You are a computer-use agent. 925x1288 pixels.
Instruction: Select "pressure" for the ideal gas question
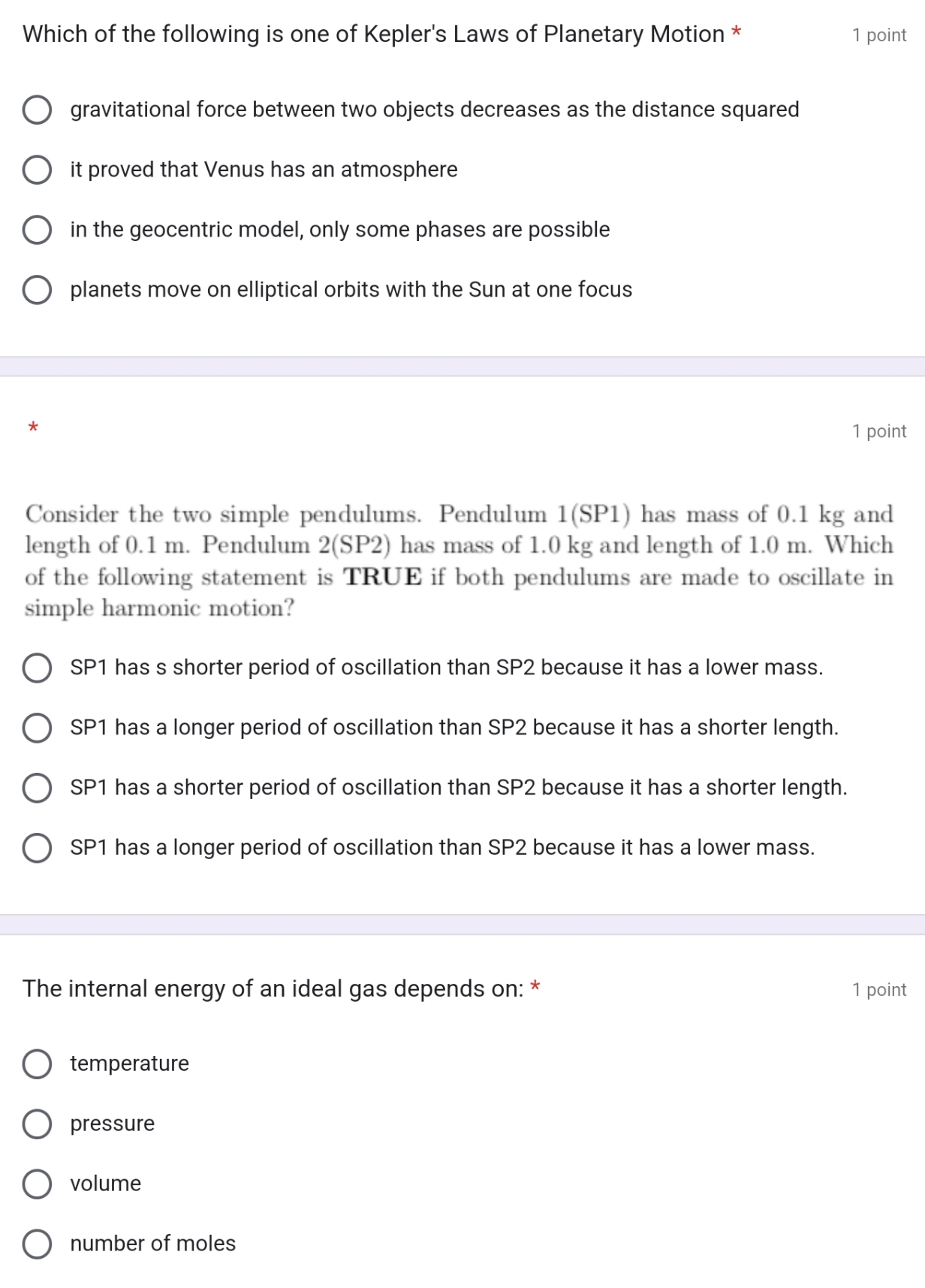(x=36, y=1124)
